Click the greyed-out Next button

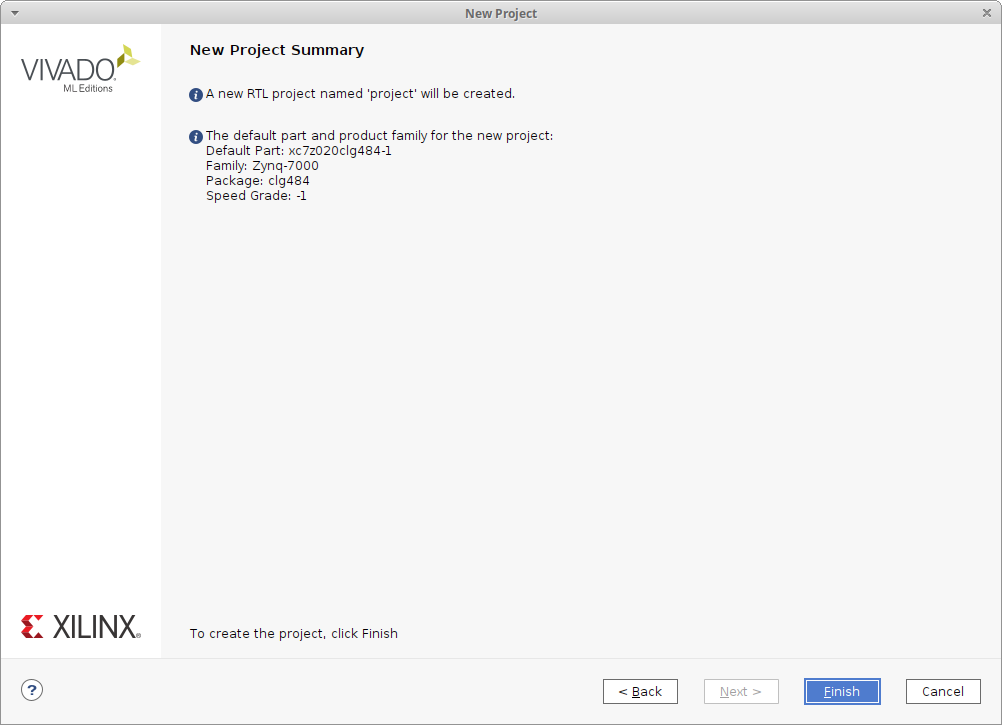pyautogui.click(x=741, y=691)
